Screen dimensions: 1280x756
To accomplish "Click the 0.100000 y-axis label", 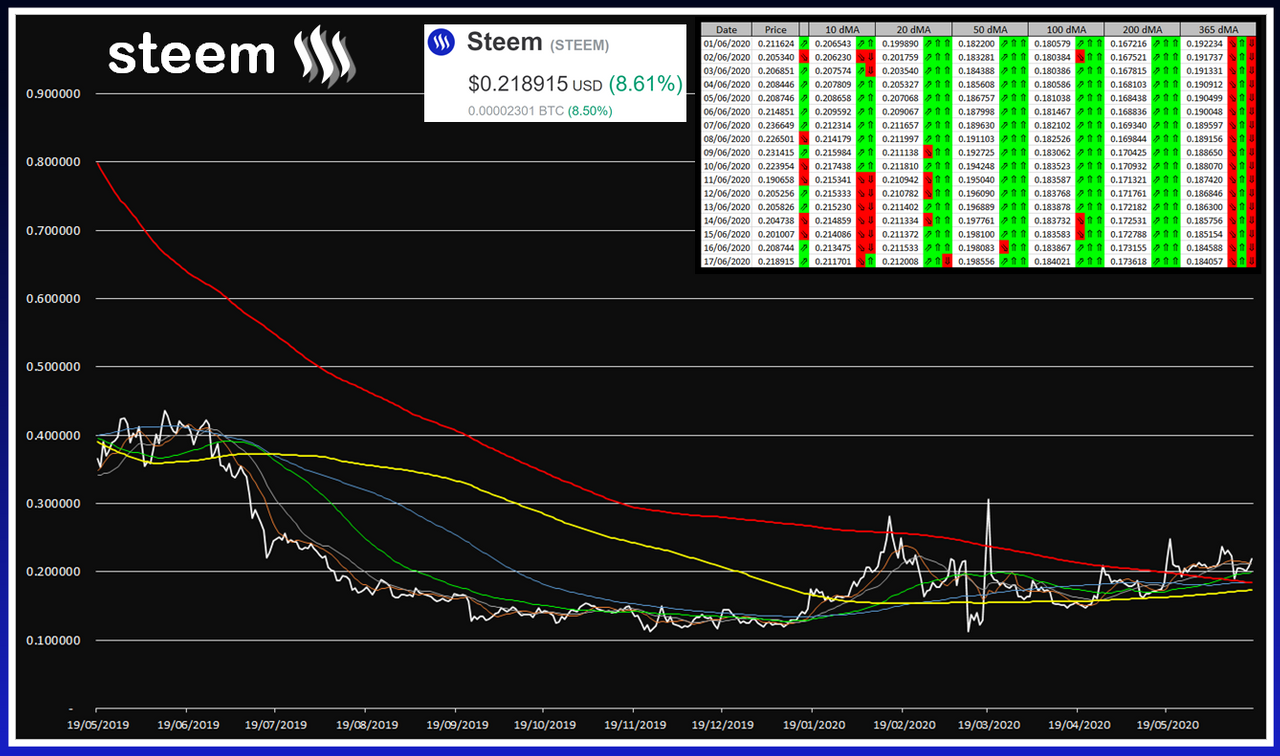I will (53, 640).
